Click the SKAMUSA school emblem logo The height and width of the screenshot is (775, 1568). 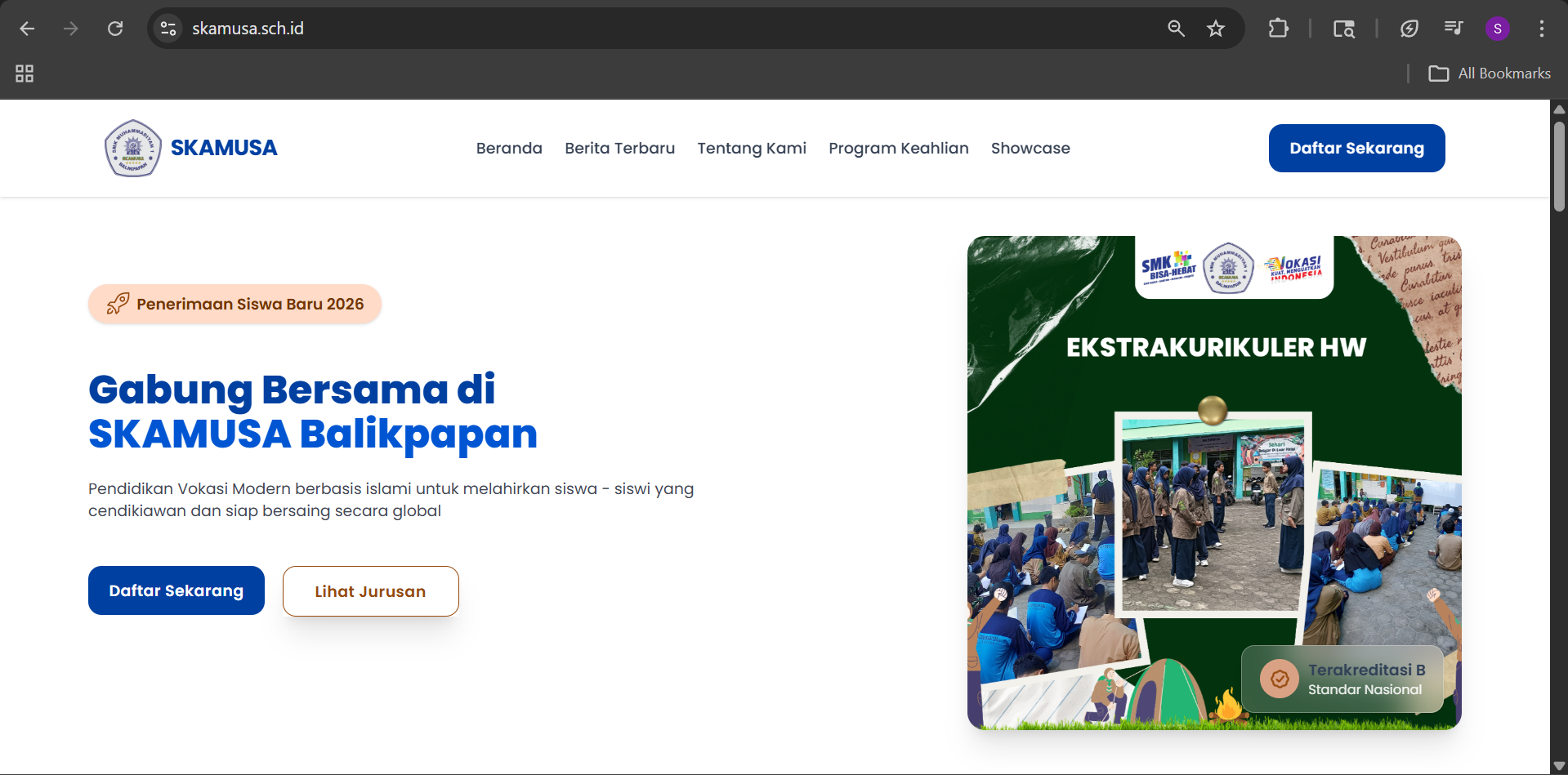pos(132,148)
